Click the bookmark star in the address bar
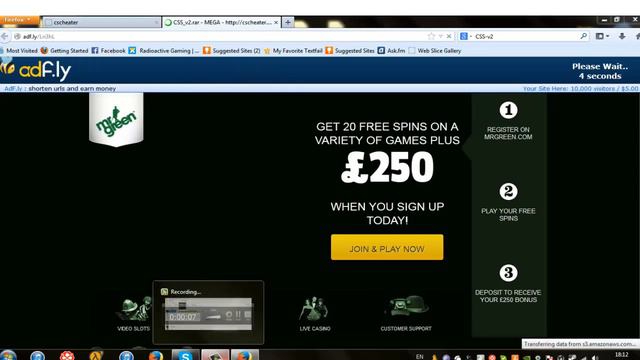 point(431,36)
